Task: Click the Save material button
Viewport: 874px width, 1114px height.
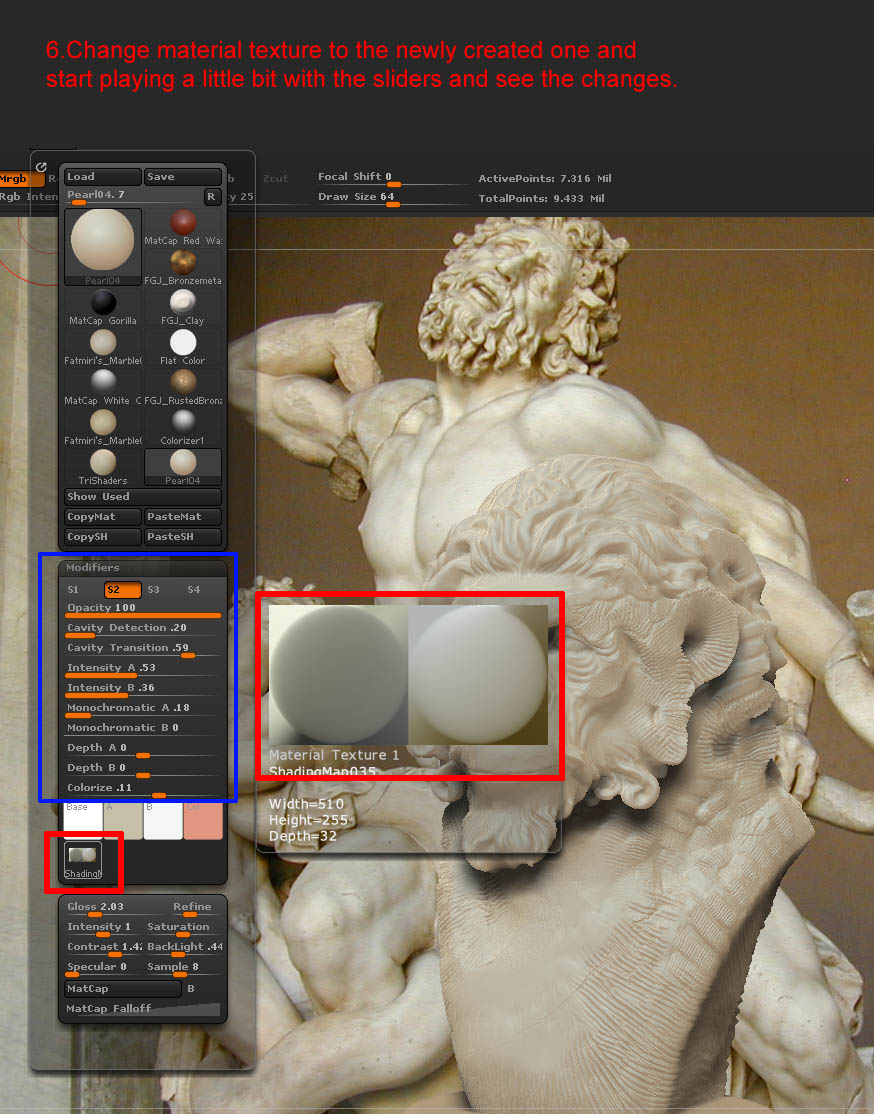Action: pyautogui.click(x=183, y=176)
